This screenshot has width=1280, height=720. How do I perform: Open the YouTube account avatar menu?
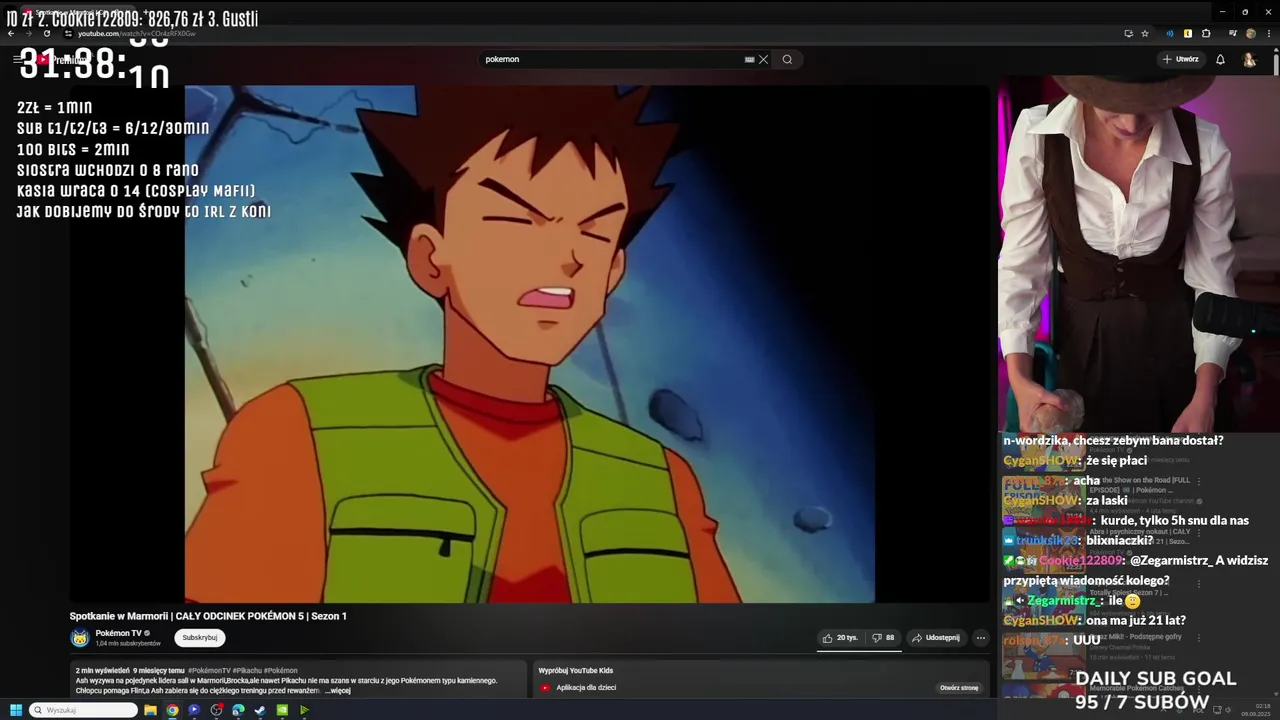[x=1249, y=59]
